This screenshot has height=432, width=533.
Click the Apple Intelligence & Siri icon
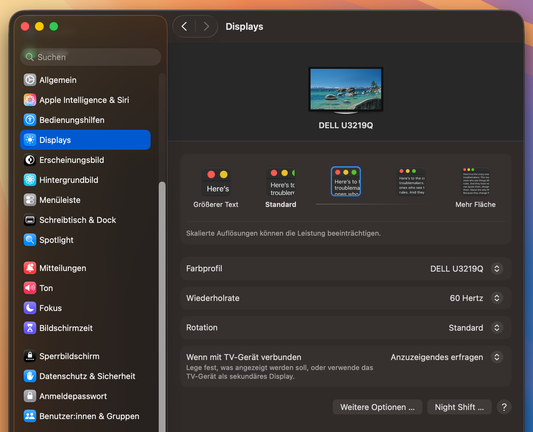tap(30, 100)
